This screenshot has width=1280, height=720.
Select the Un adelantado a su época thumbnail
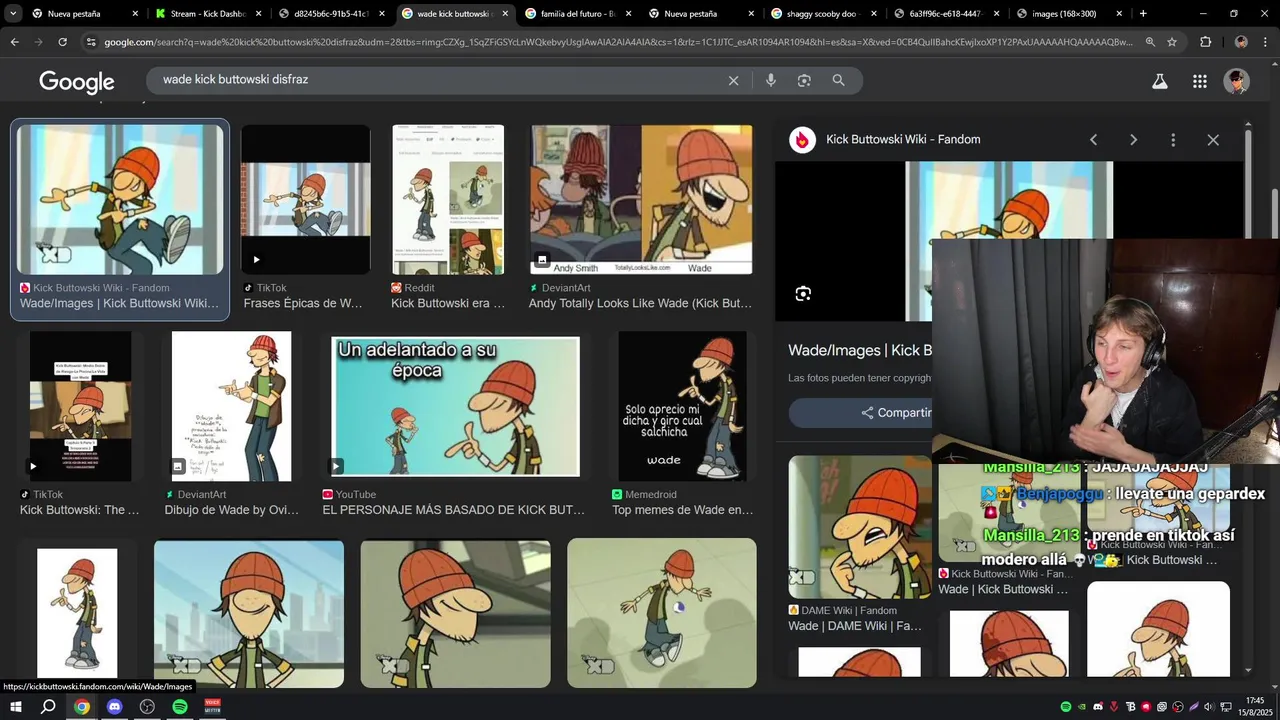pyautogui.click(x=455, y=406)
